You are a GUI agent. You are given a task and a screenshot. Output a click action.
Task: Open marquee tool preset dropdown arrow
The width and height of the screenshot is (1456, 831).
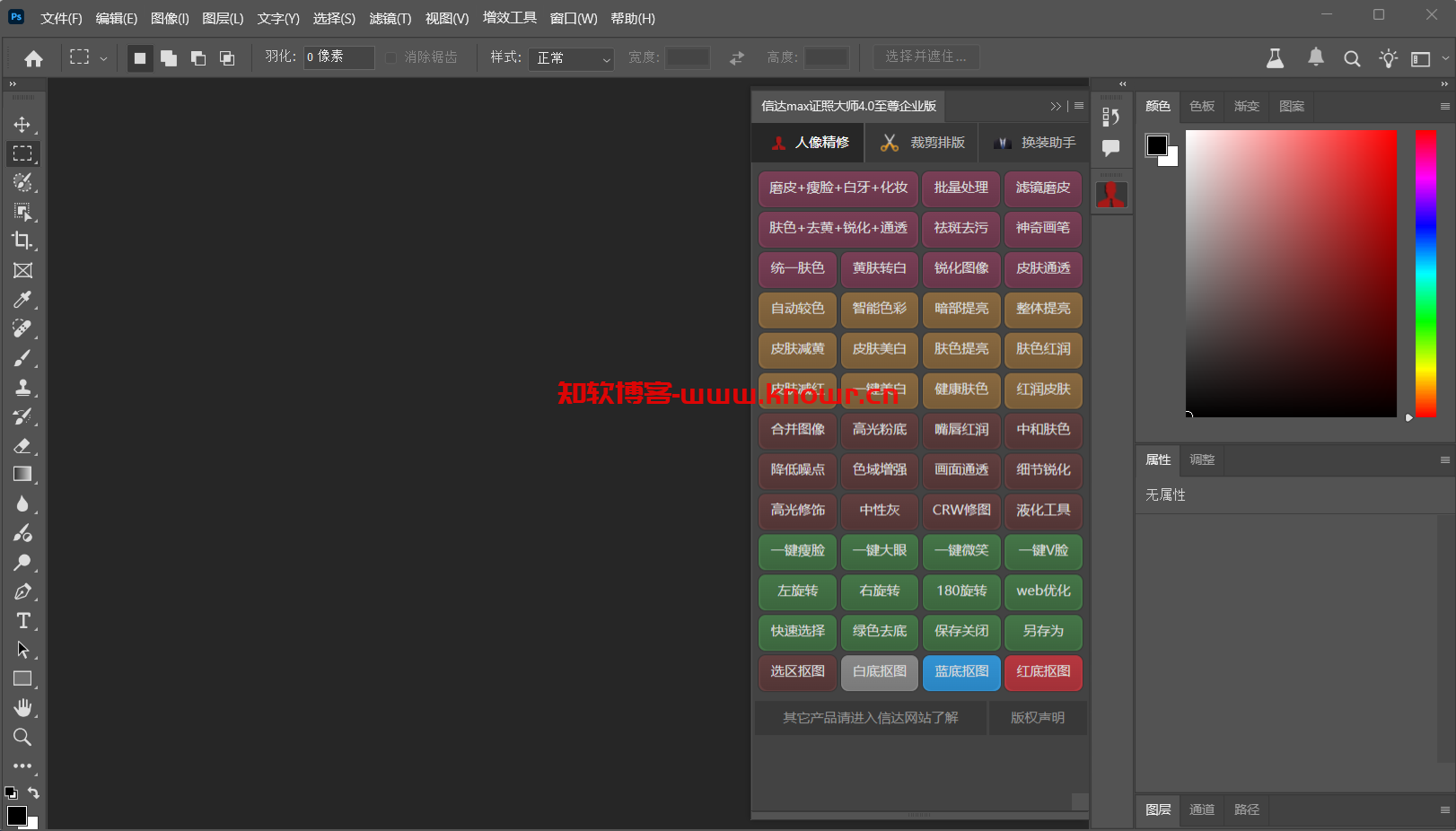pyautogui.click(x=103, y=58)
